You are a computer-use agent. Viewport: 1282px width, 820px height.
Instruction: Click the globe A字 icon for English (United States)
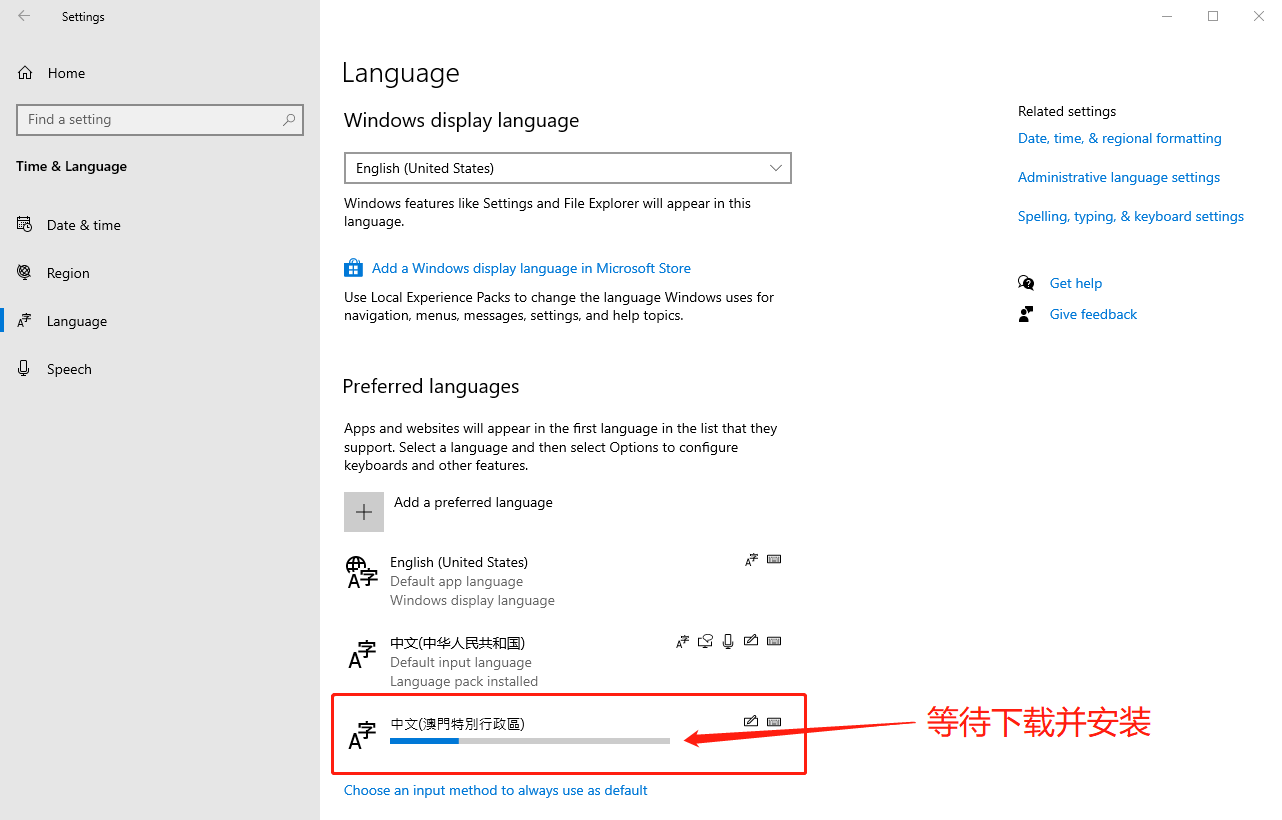click(361, 572)
